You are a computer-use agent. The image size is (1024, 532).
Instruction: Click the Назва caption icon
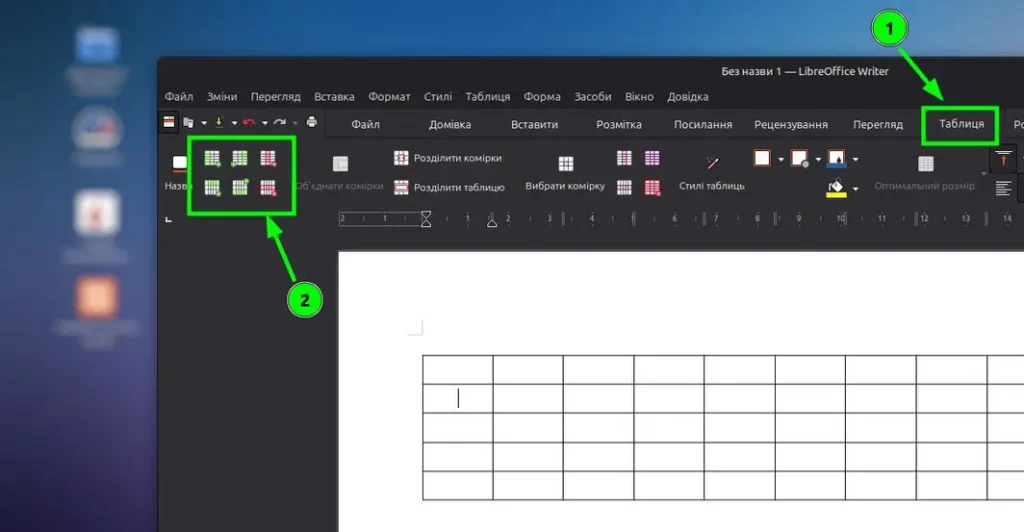pyautogui.click(x=179, y=162)
